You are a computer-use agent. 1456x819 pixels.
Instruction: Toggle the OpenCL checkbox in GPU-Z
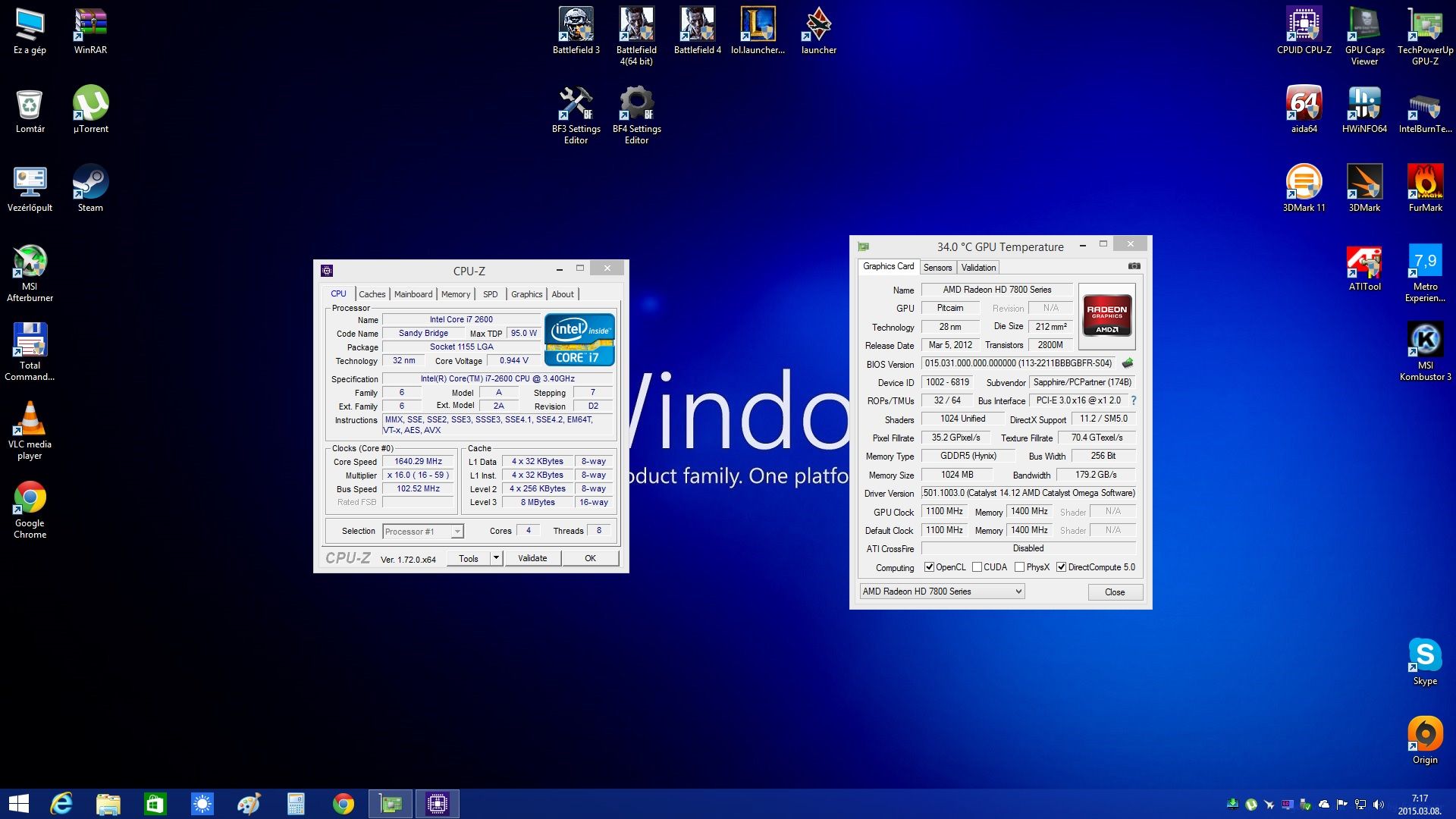[x=929, y=567]
